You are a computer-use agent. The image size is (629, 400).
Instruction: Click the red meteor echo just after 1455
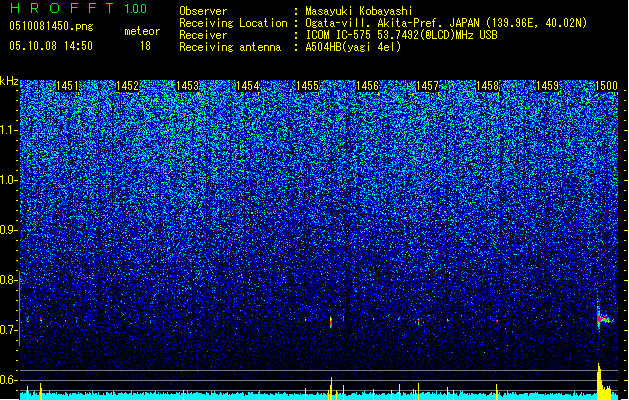click(x=331, y=321)
